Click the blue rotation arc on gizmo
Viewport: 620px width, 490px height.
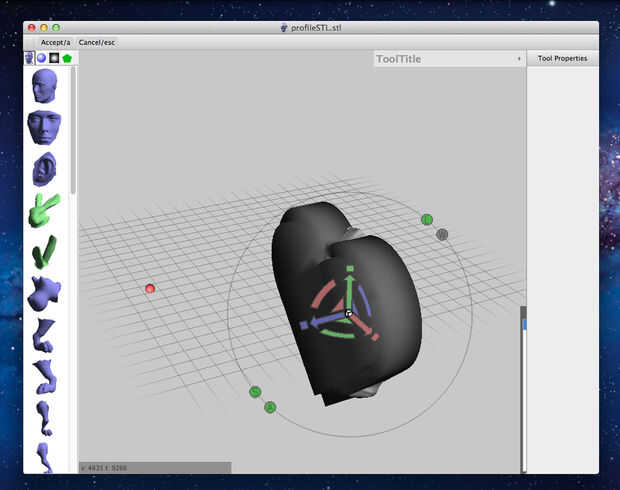click(x=365, y=301)
